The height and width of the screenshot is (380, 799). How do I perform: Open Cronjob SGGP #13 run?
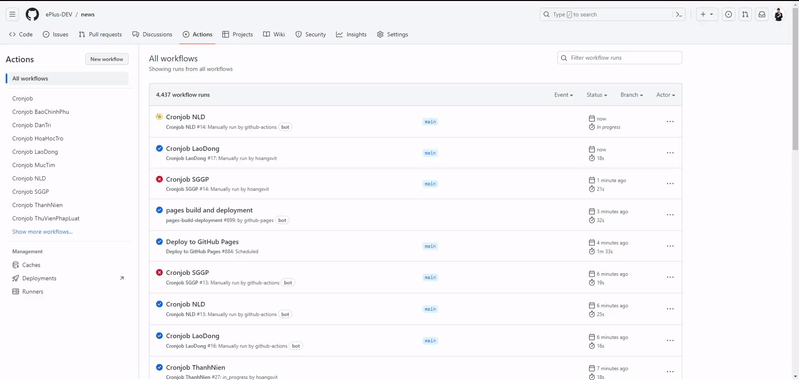click(x=188, y=273)
